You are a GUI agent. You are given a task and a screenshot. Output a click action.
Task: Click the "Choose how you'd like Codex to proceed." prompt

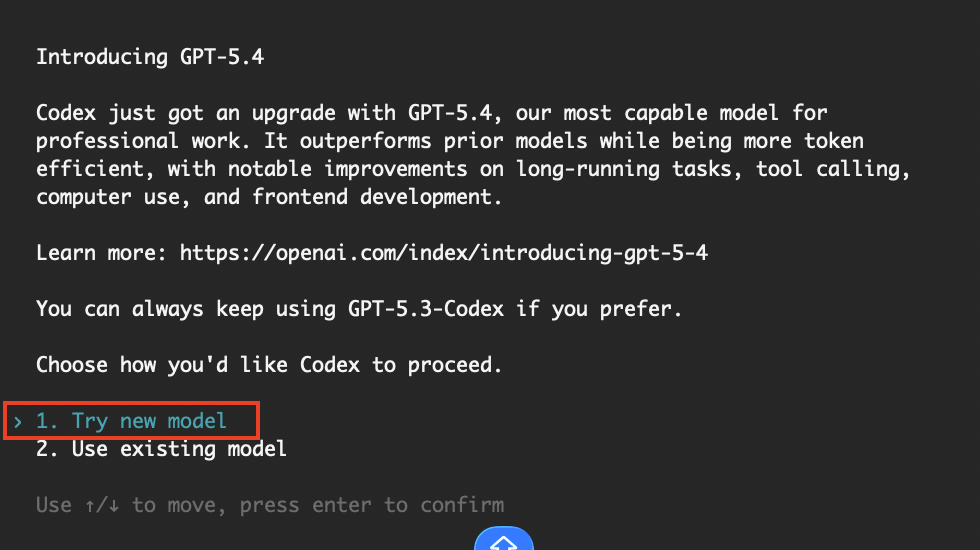click(268, 365)
